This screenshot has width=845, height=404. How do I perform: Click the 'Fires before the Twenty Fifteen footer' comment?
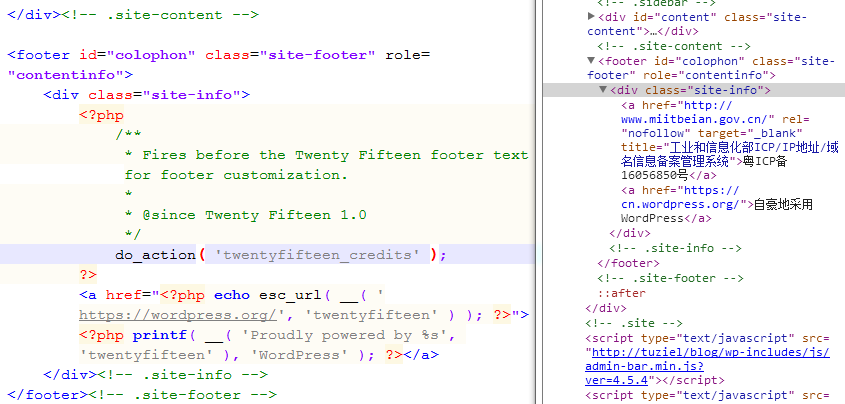point(326,155)
